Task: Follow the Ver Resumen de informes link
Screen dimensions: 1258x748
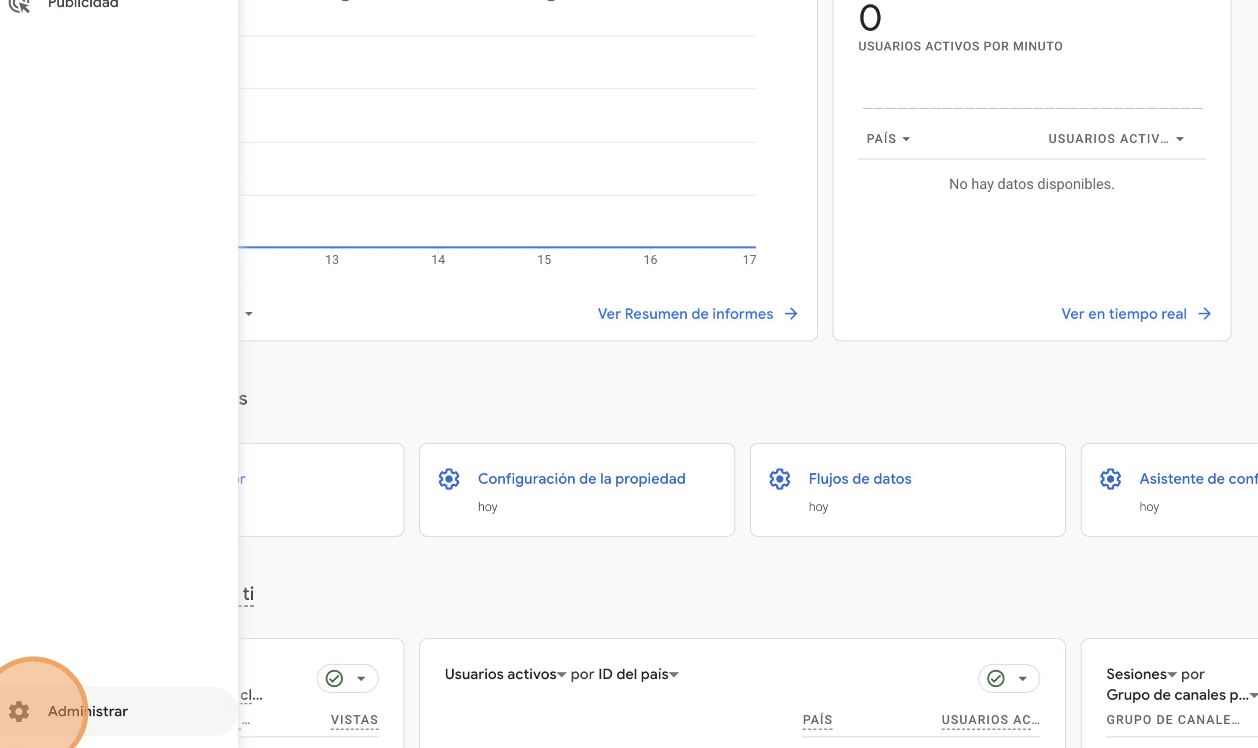Action: pos(698,314)
